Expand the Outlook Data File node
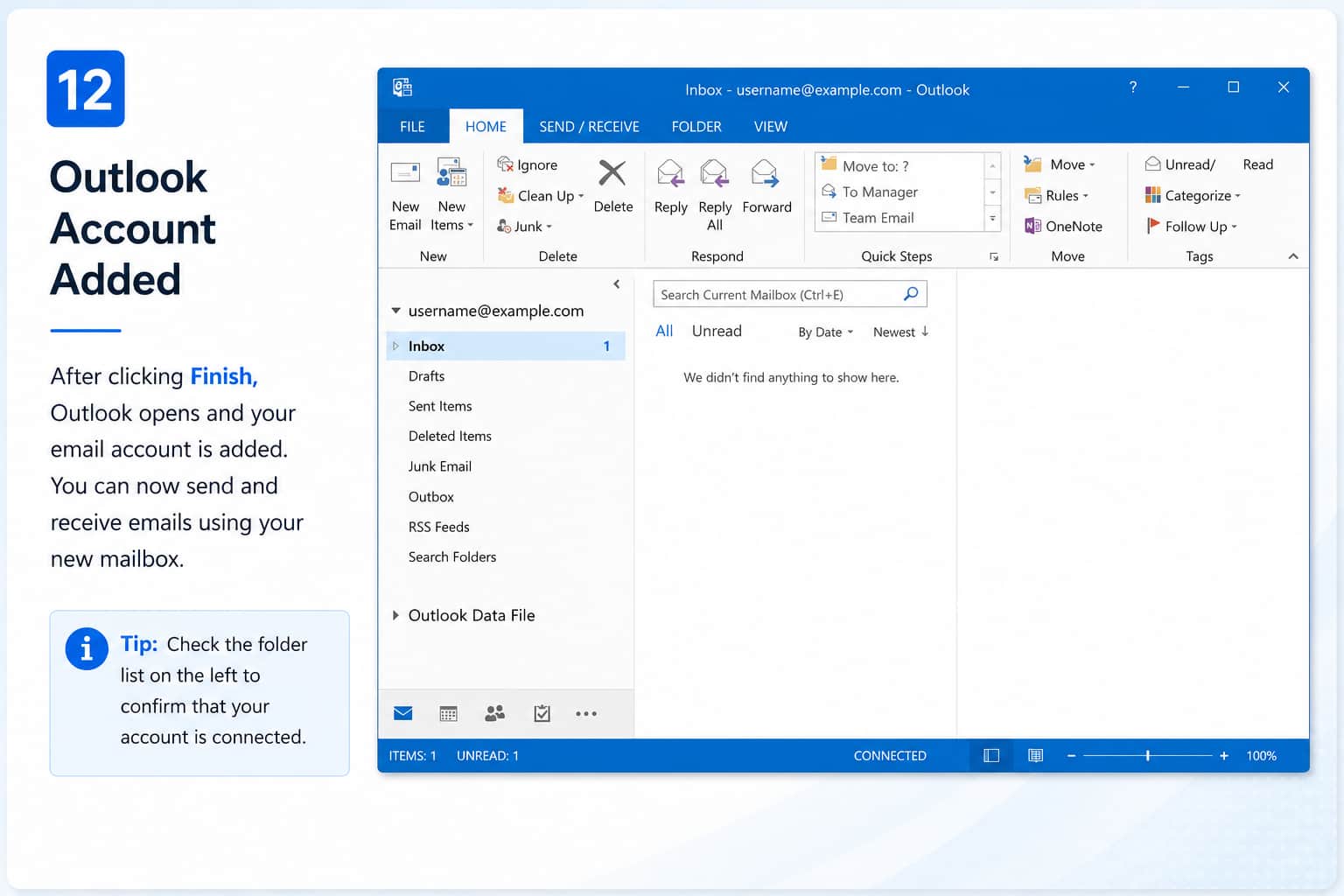This screenshot has width=1344, height=896. point(395,615)
